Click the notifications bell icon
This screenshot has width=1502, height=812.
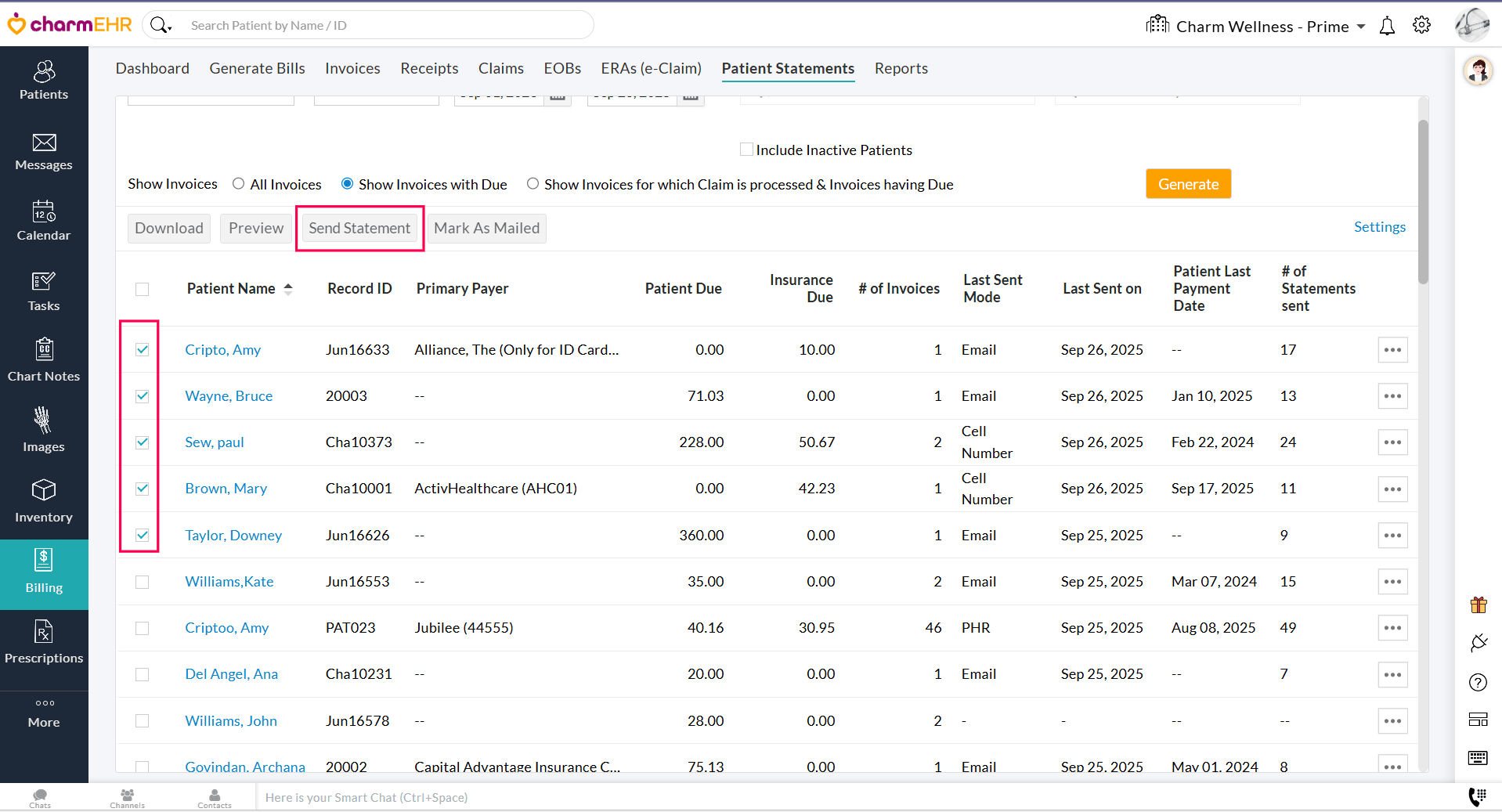(1387, 27)
